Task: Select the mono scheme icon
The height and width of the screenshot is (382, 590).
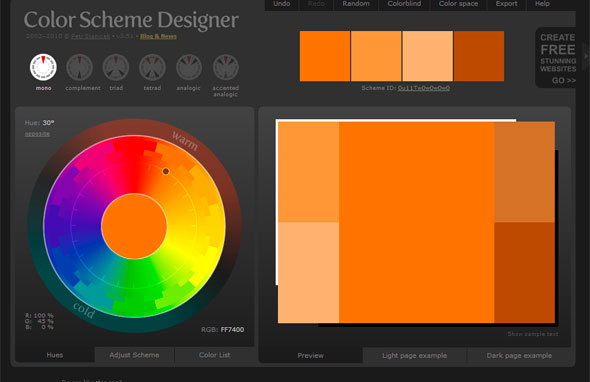Action: 43,67
